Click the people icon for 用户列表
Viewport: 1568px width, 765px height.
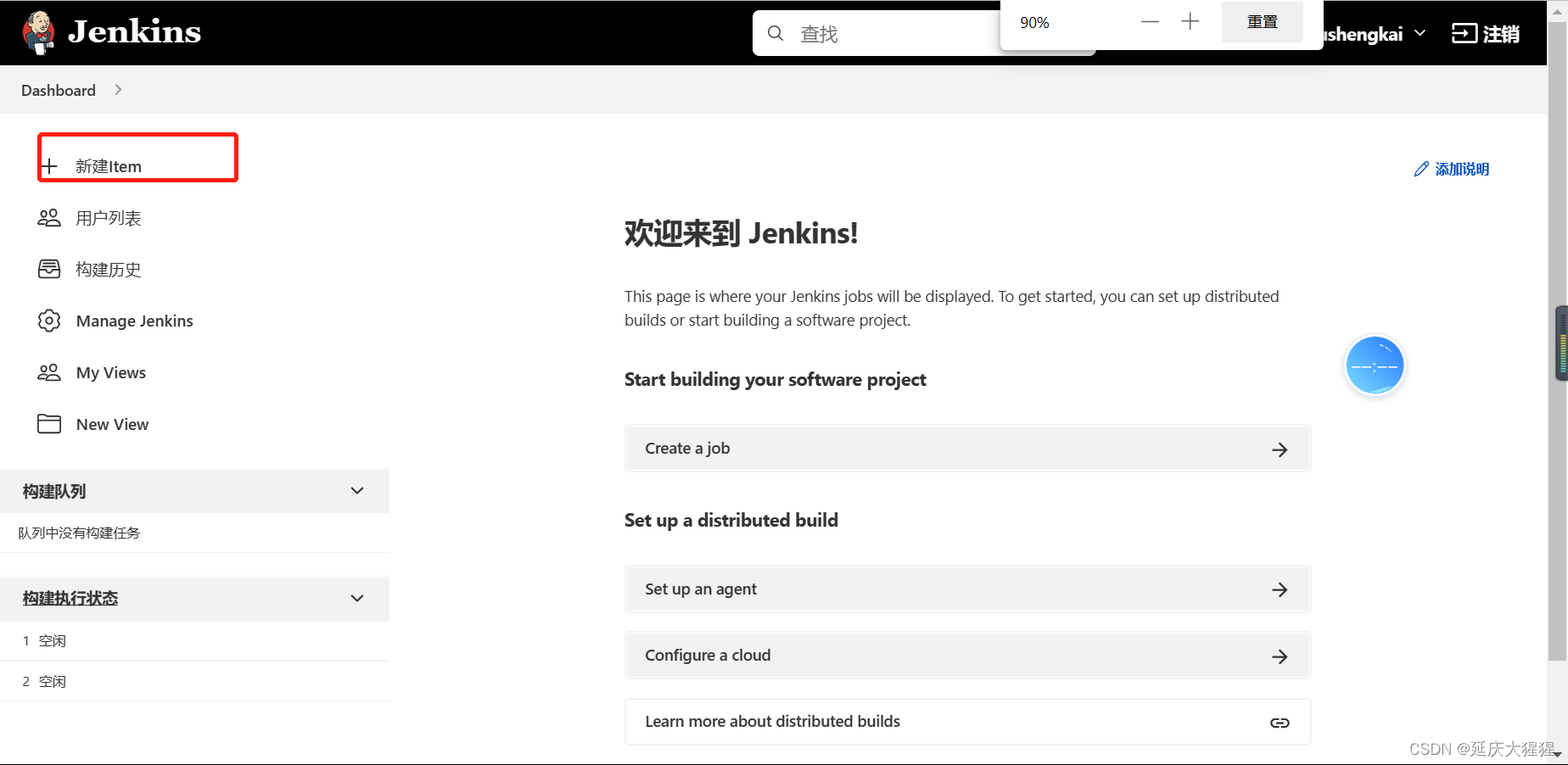[49, 218]
